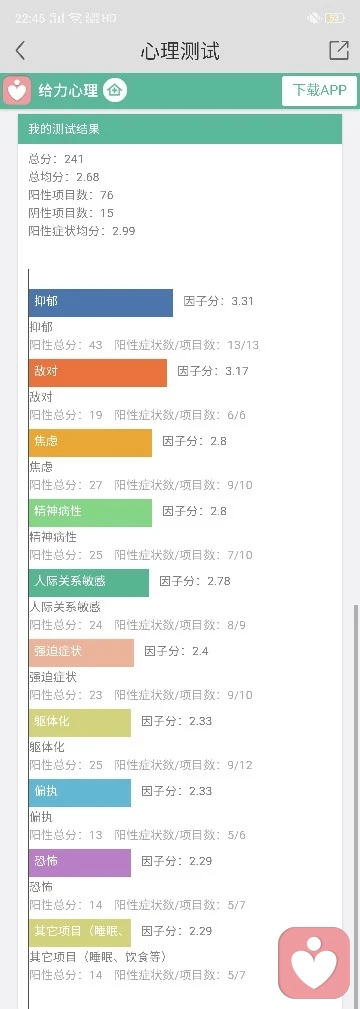Select the cyan 偏执 factor bar

[x=80, y=793]
